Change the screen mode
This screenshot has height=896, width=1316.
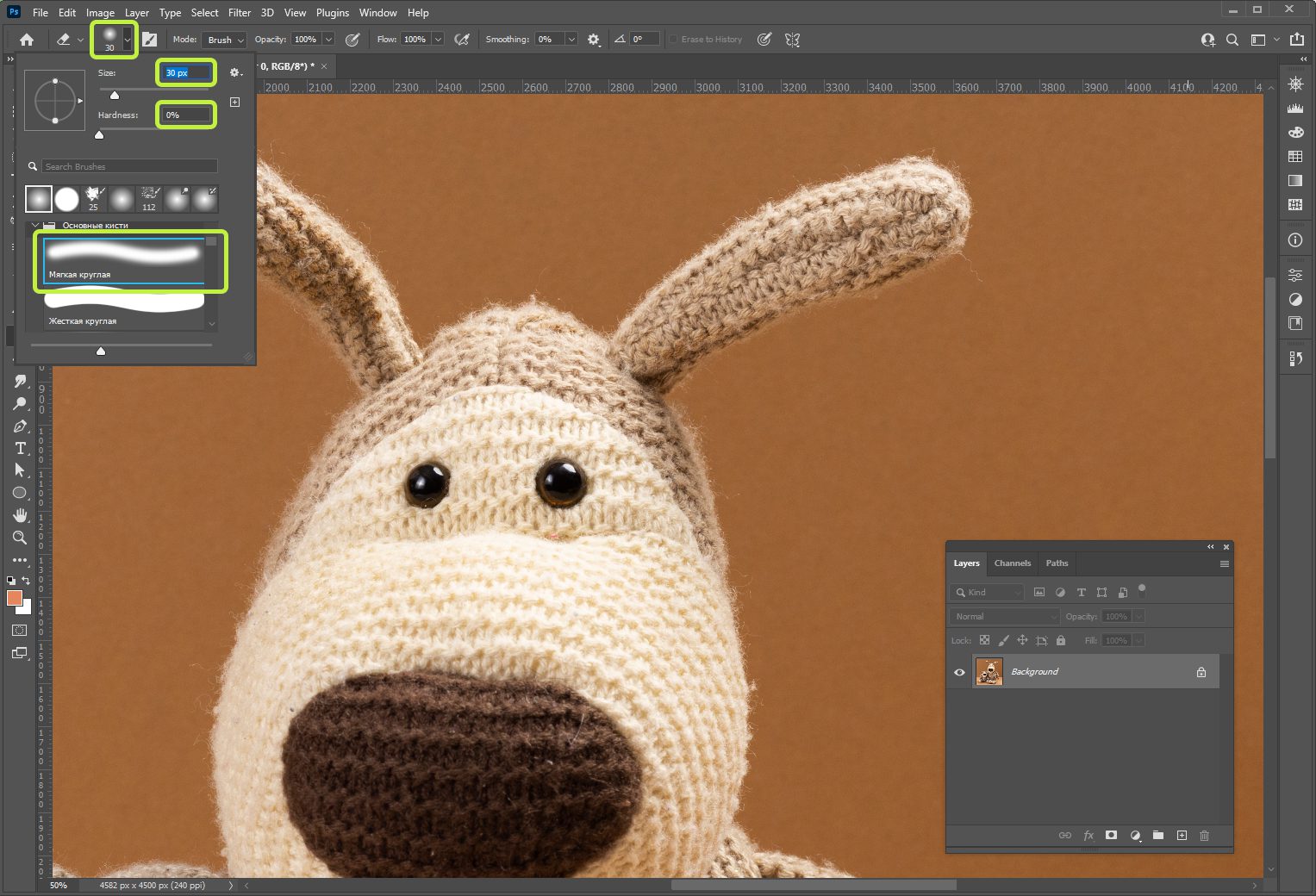coord(19,653)
